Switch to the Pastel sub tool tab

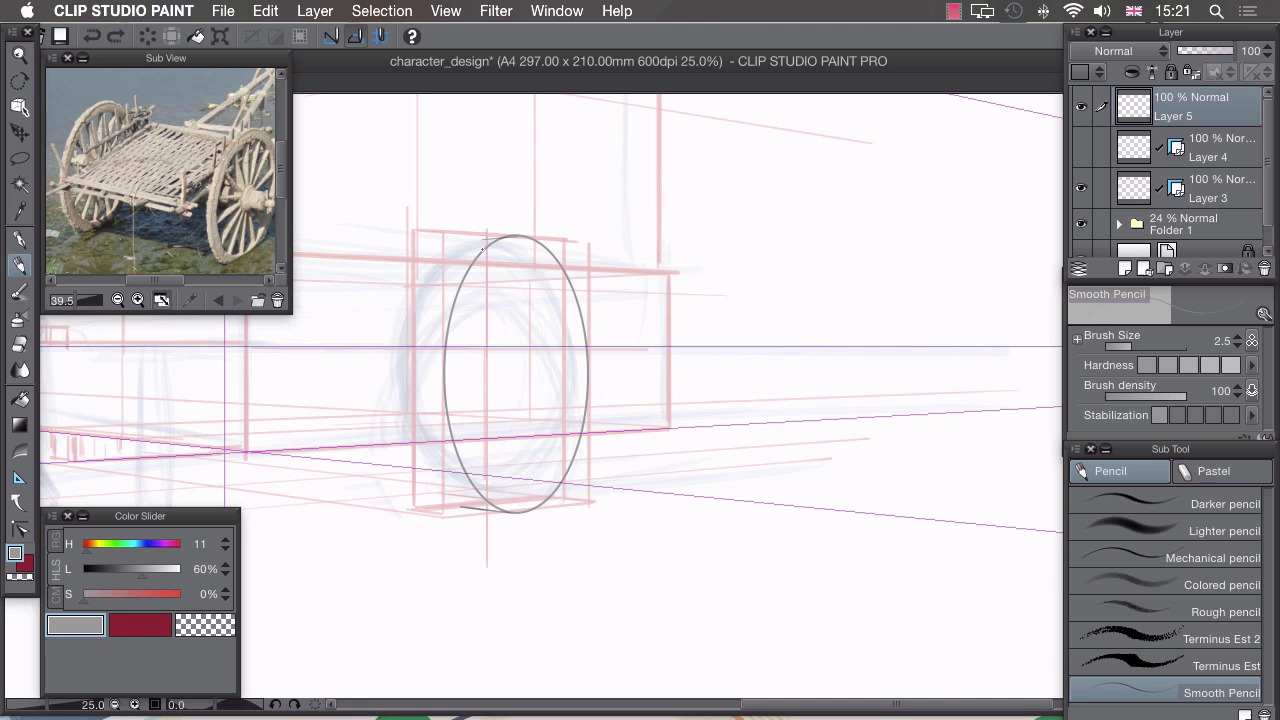point(1213,471)
